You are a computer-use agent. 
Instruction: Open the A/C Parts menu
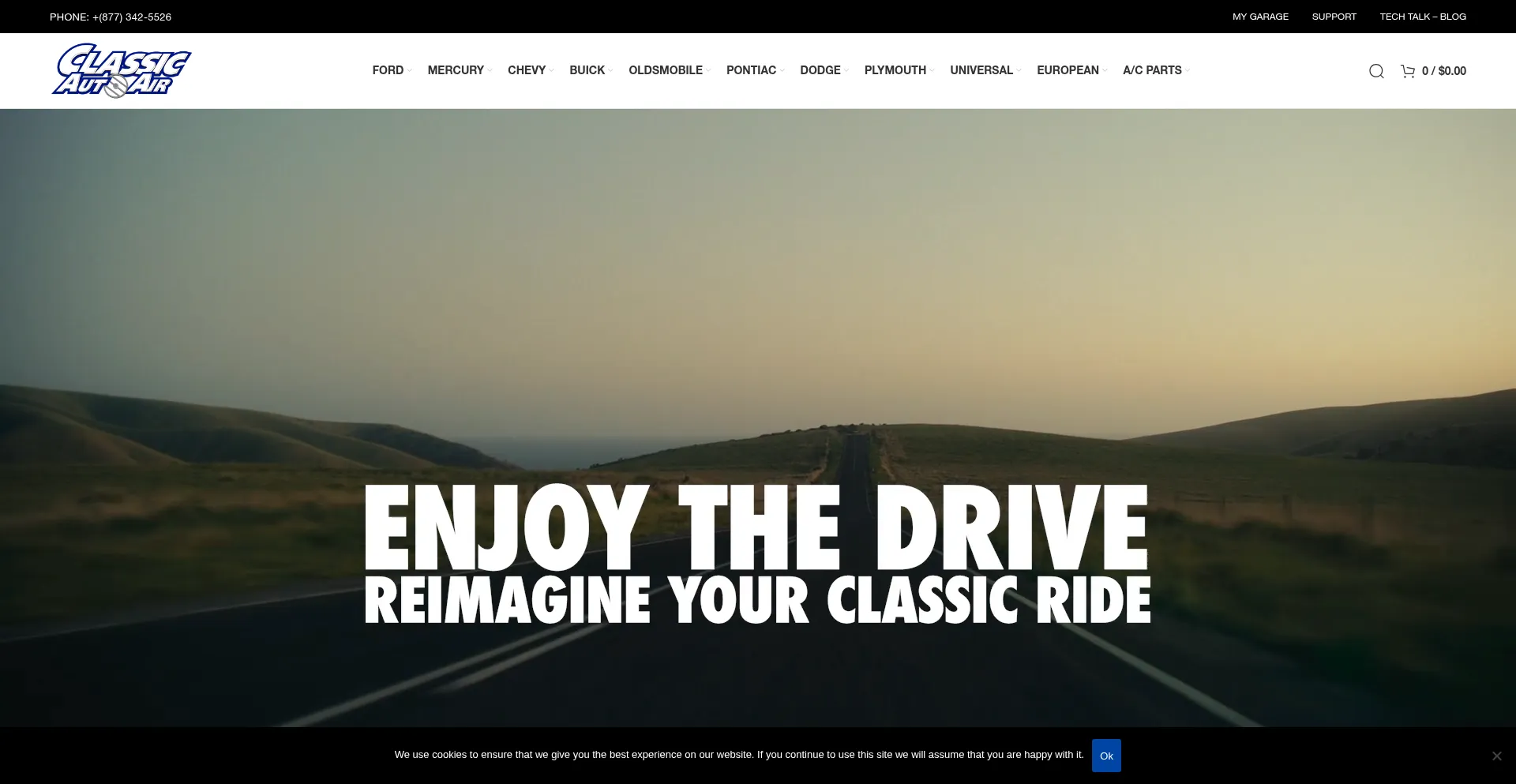click(1152, 70)
